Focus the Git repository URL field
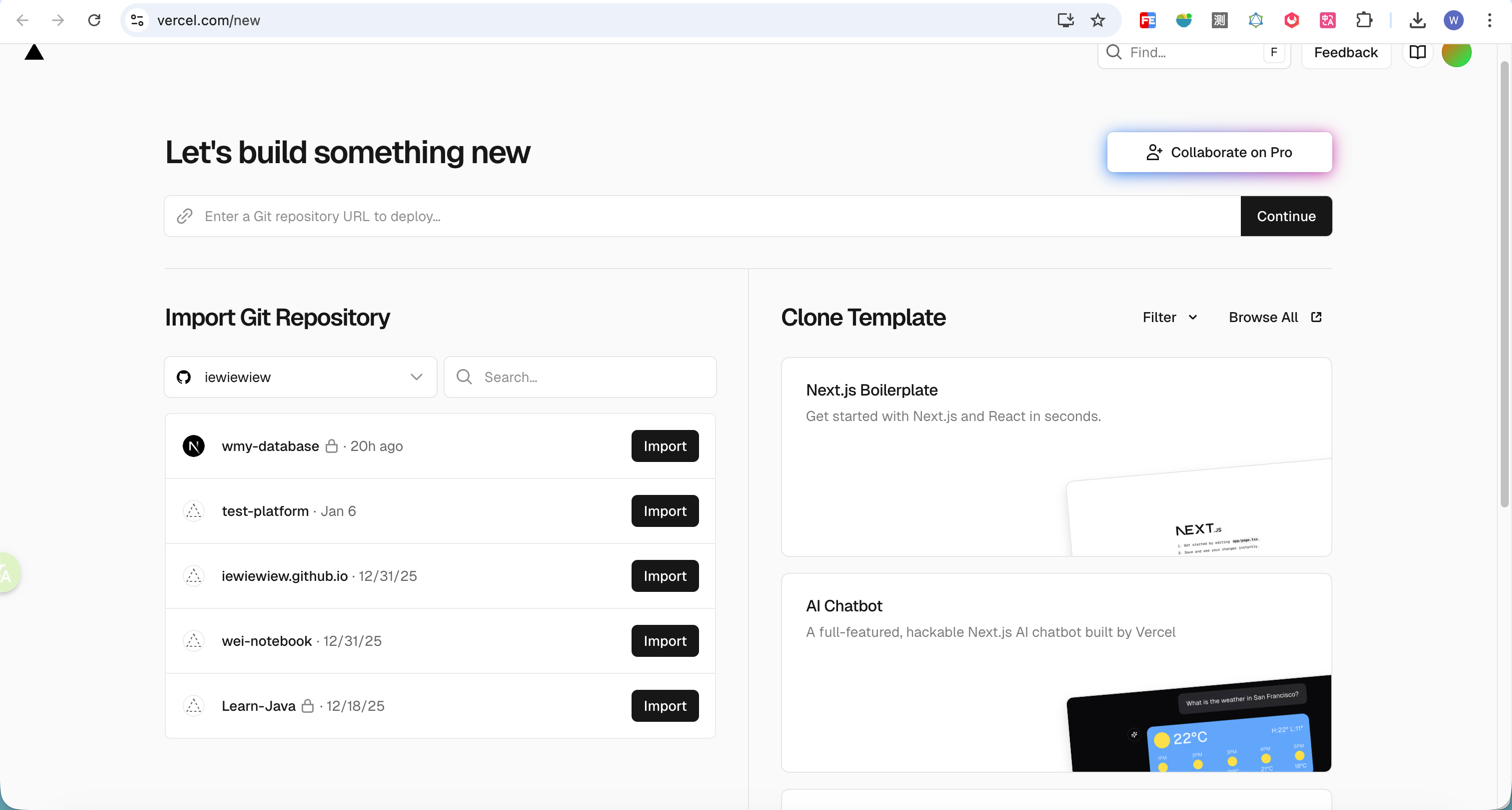This screenshot has height=810, width=1512. (700, 216)
